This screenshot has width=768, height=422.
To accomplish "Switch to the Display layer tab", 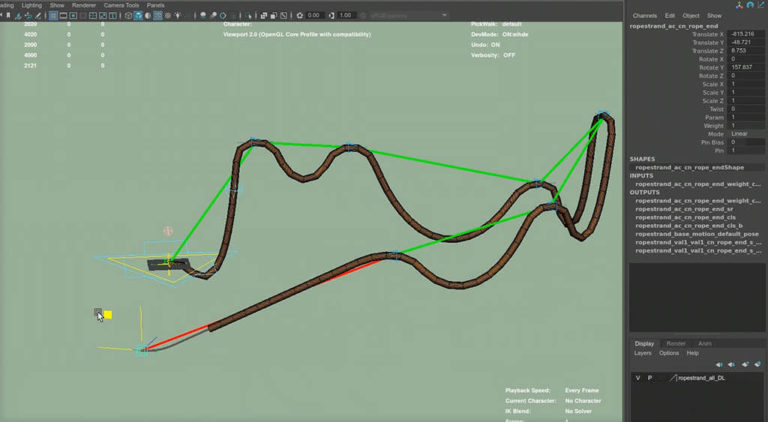I will pos(644,344).
